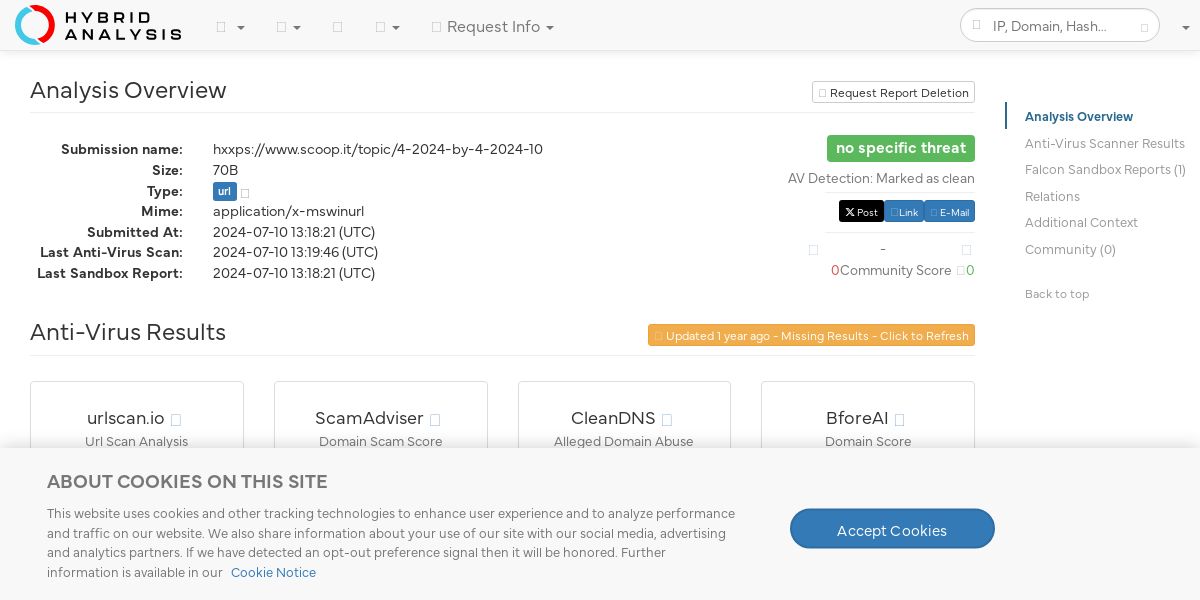Click the magnifier icon inside the search box
The width and height of the screenshot is (1200, 600).
pyautogui.click(x=977, y=25)
